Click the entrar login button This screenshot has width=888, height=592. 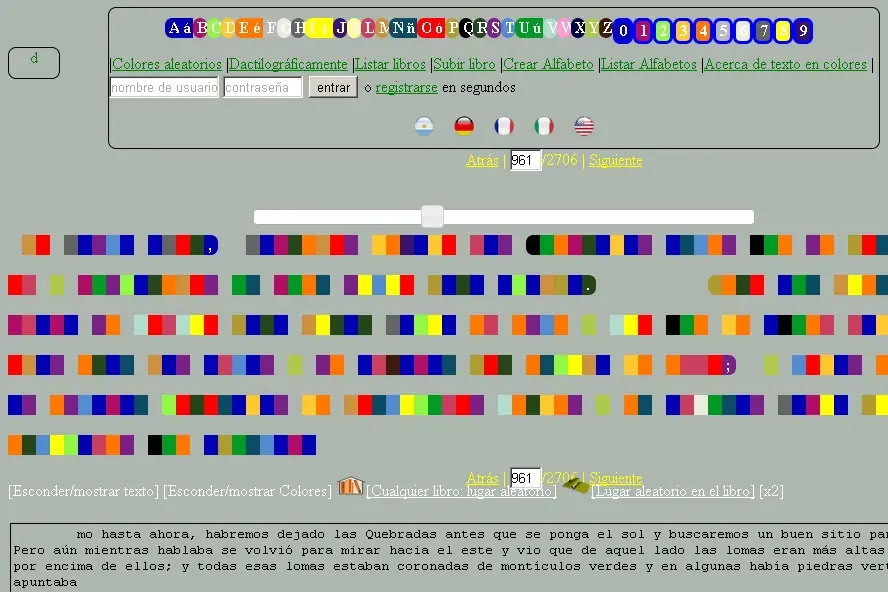point(333,87)
